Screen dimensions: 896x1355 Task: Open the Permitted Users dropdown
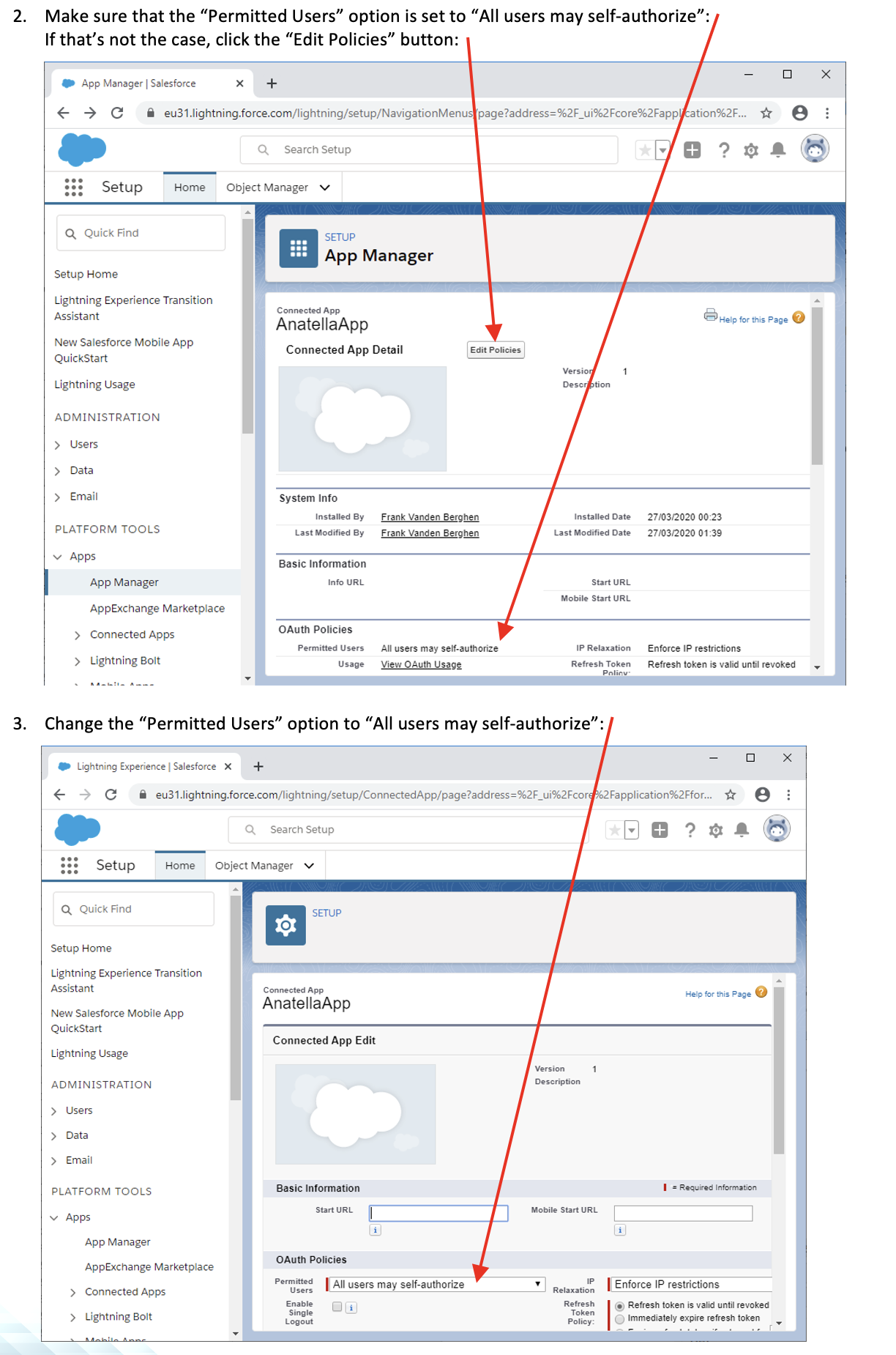tap(436, 1285)
